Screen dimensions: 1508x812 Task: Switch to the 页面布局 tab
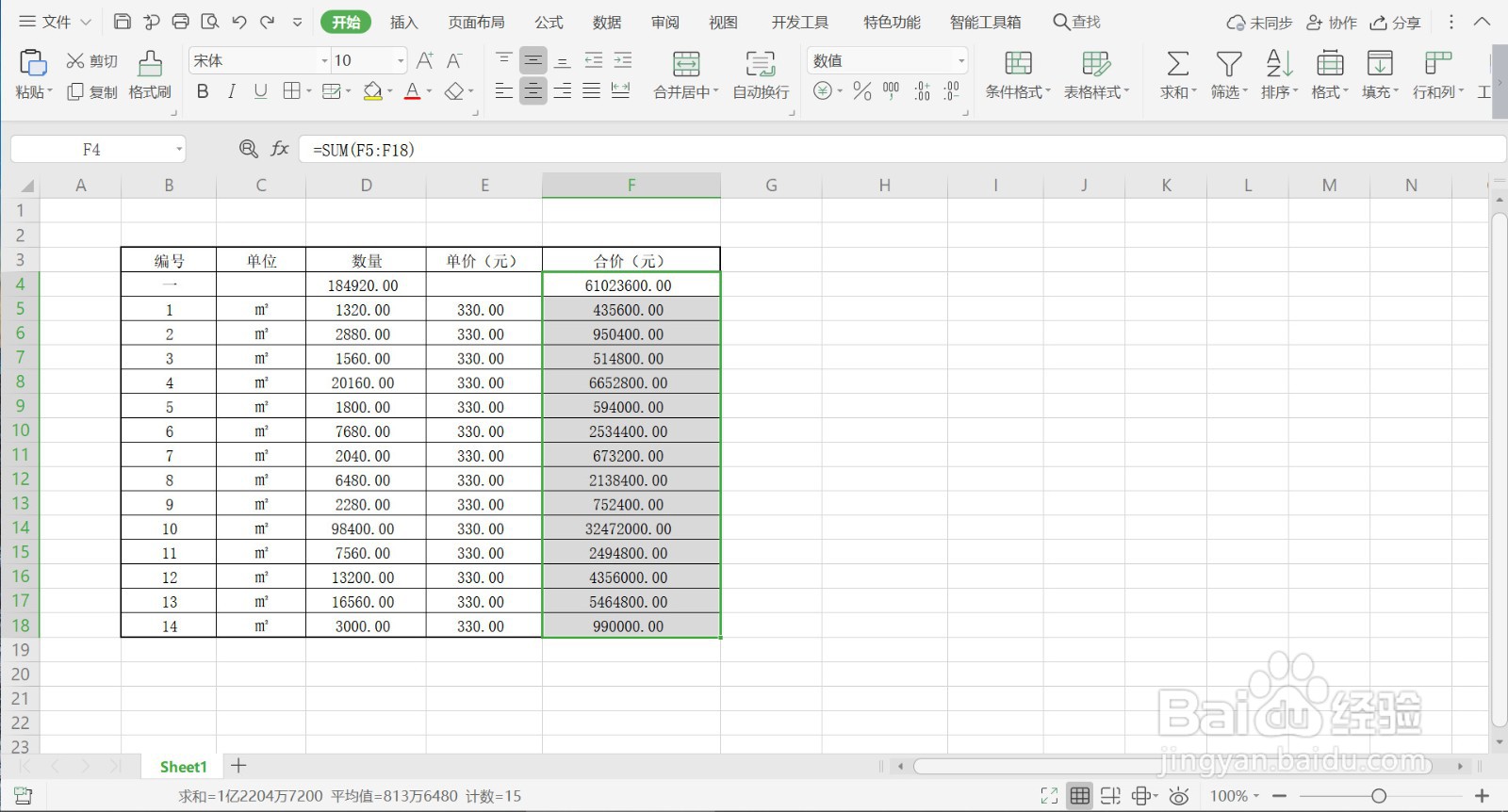(x=476, y=22)
